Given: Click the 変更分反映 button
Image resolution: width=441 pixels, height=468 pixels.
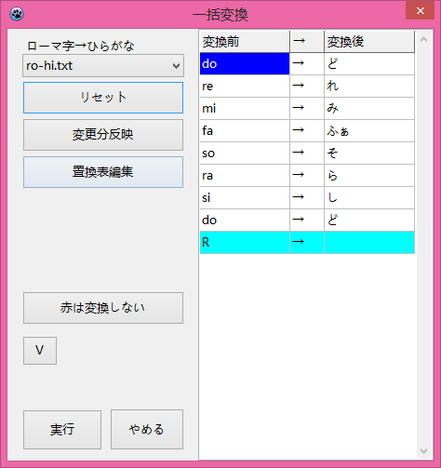Looking at the screenshot, I should 103,135.
